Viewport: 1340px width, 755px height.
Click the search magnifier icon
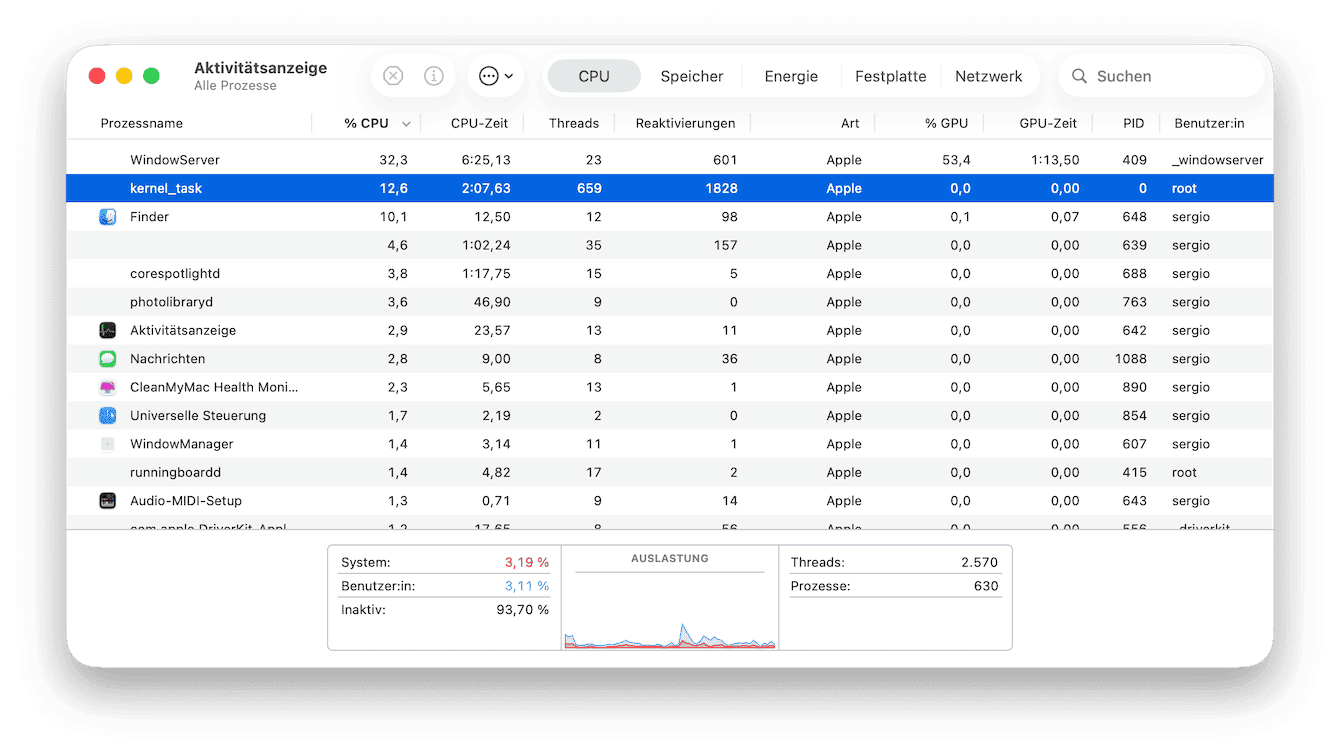pyautogui.click(x=1080, y=76)
